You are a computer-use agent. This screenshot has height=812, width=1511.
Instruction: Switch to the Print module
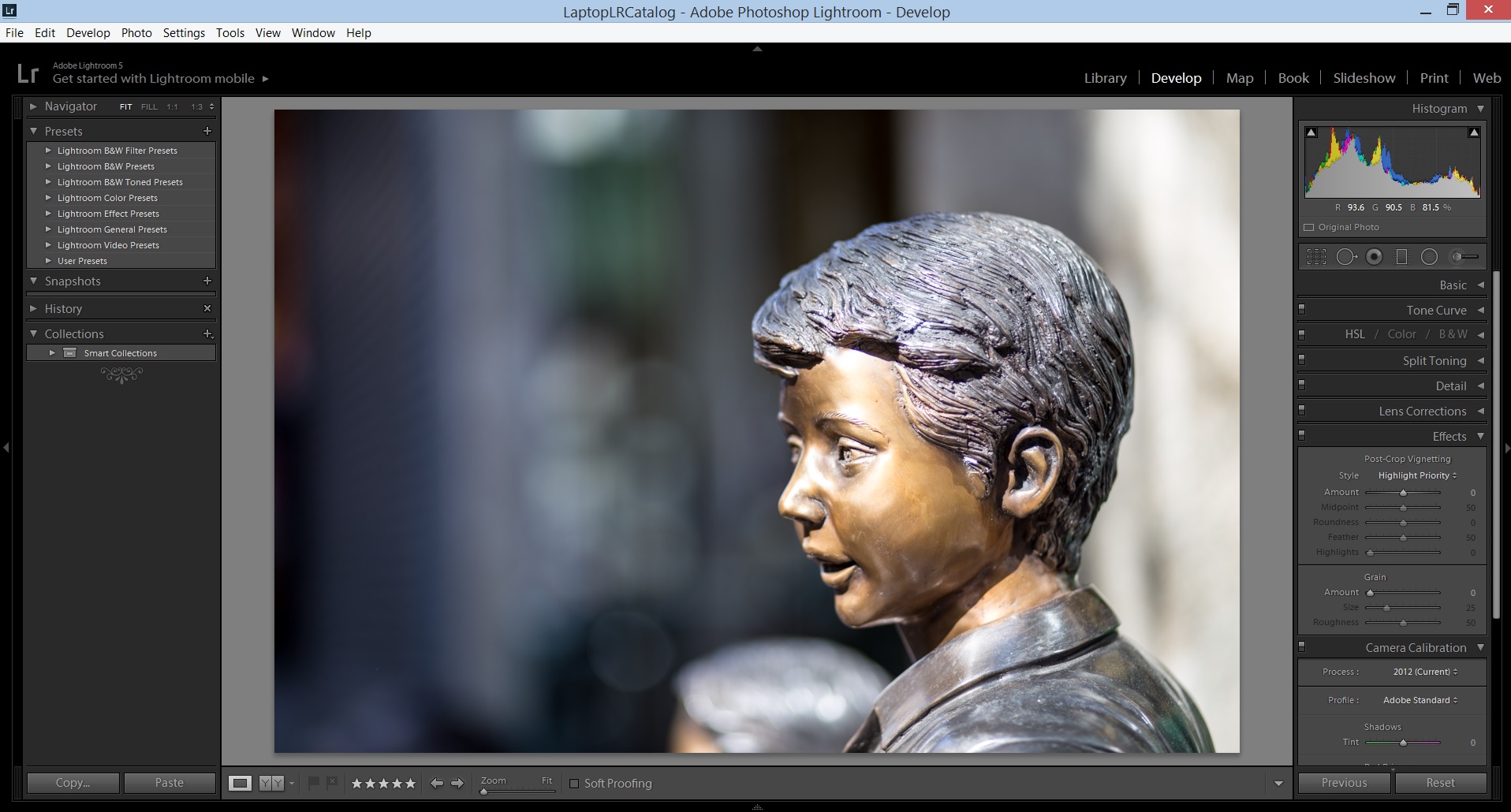point(1434,78)
